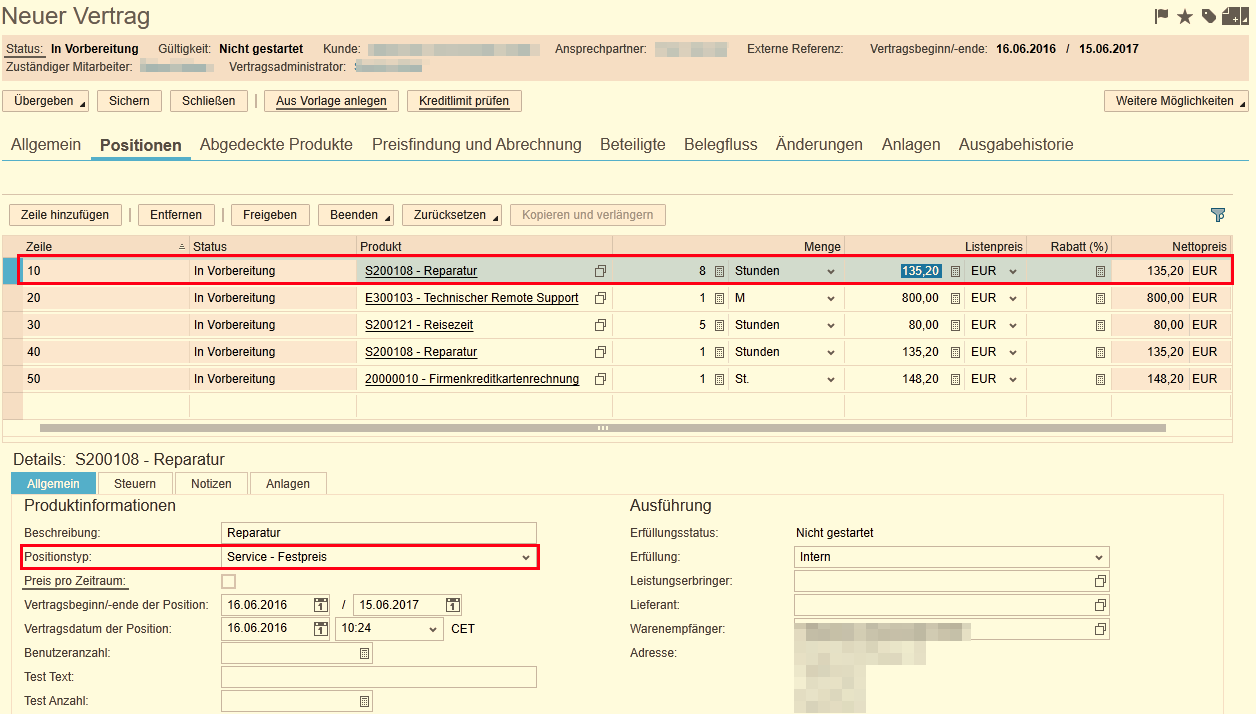Open the Abgedeckte Produkte tab
The image size is (1256, 714).
276,145
